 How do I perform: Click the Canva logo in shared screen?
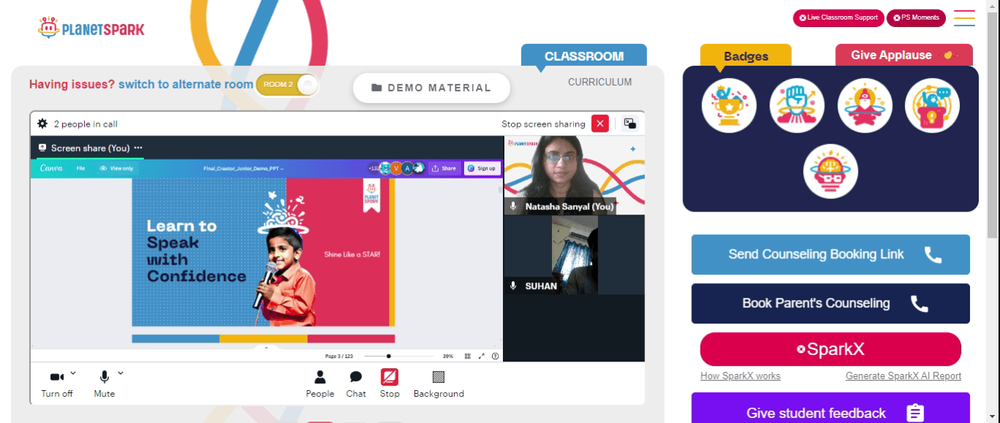point(51,168)
